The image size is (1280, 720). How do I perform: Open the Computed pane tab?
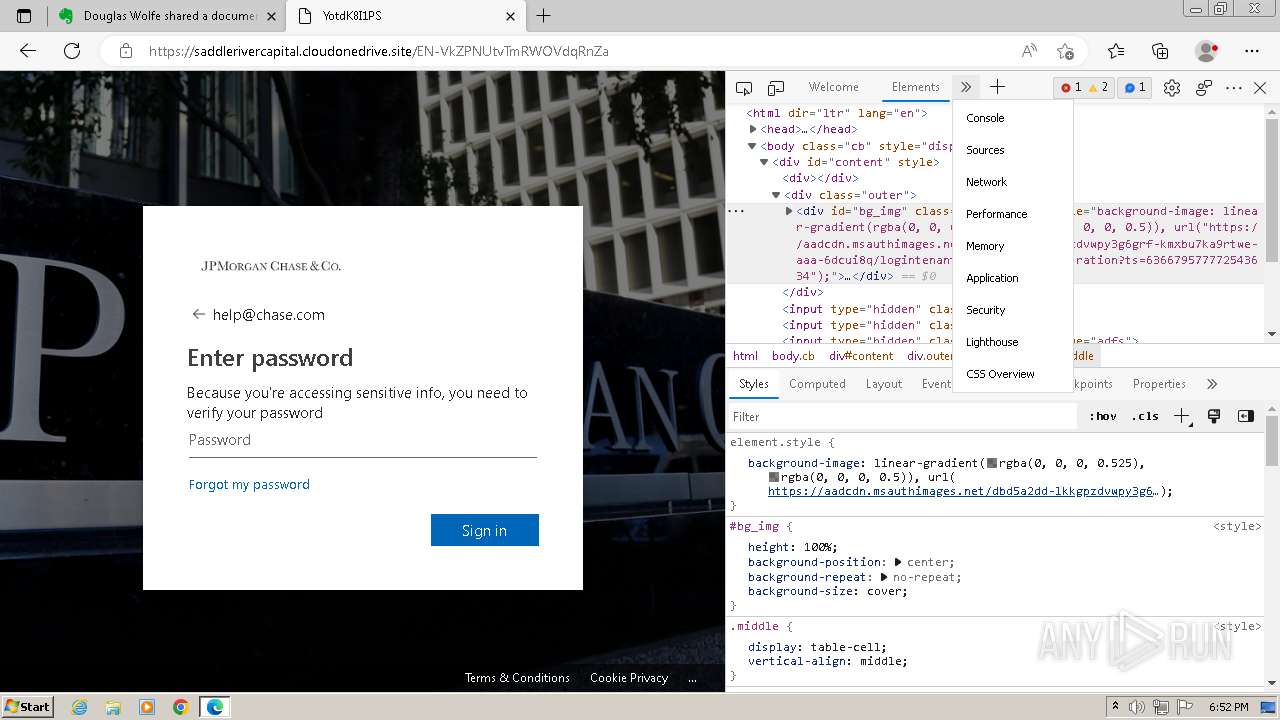tap(817, 384)
